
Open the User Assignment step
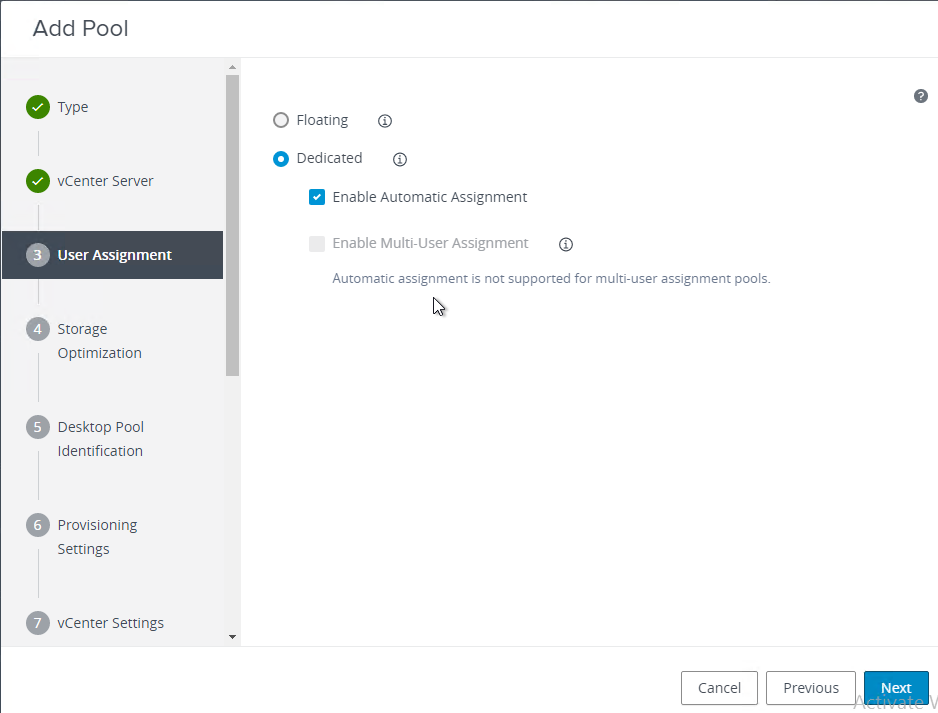(x=112, y=255)
